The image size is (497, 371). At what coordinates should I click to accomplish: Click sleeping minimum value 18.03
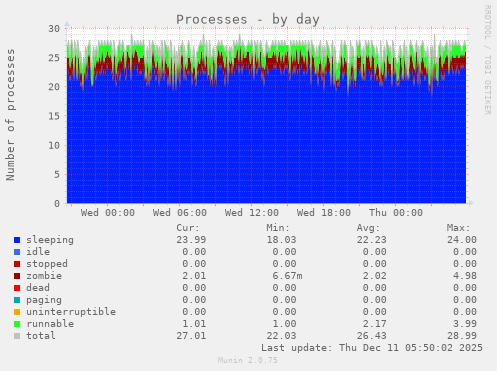tap(281, 240)
